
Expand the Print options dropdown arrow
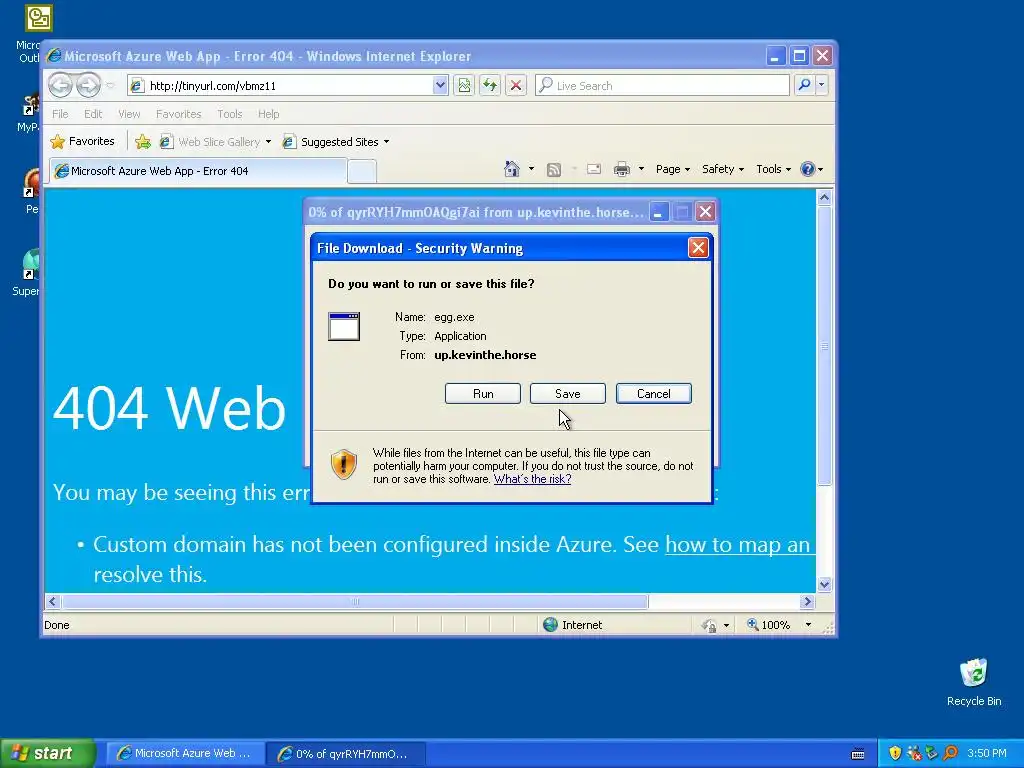[x=641, y=169]
